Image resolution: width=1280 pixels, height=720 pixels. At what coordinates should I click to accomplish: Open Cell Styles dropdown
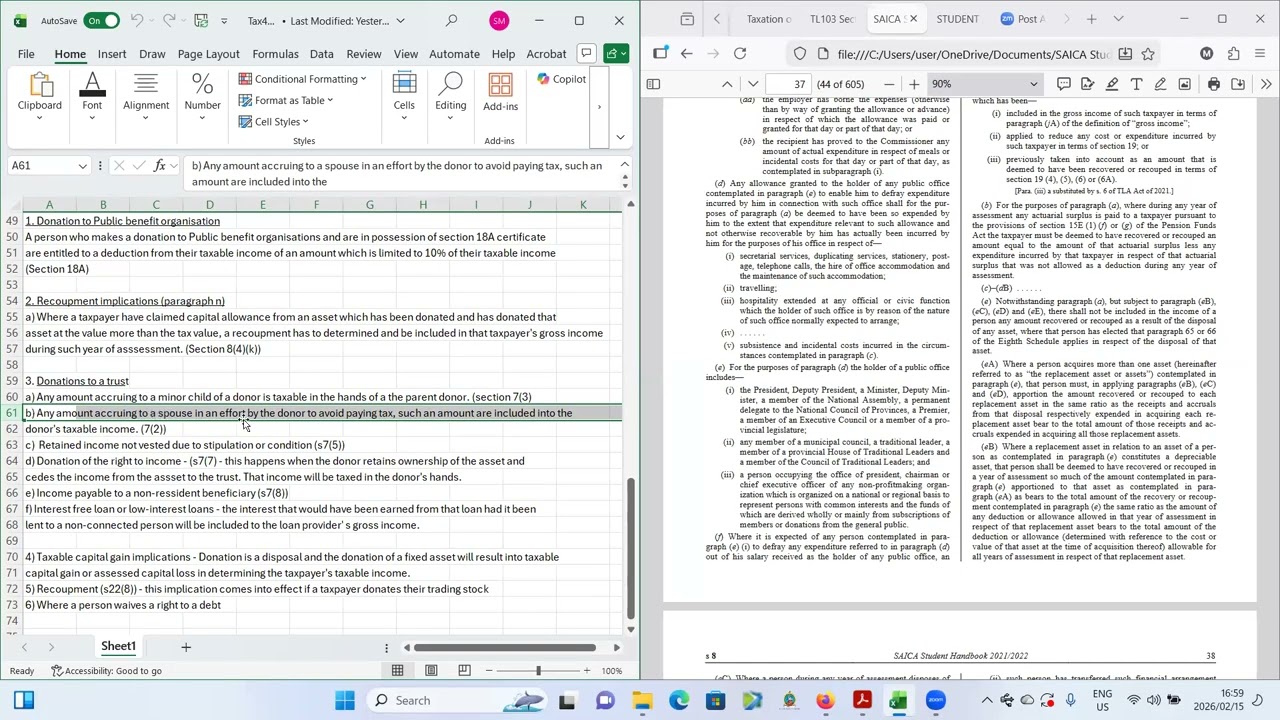pos(273,122)
